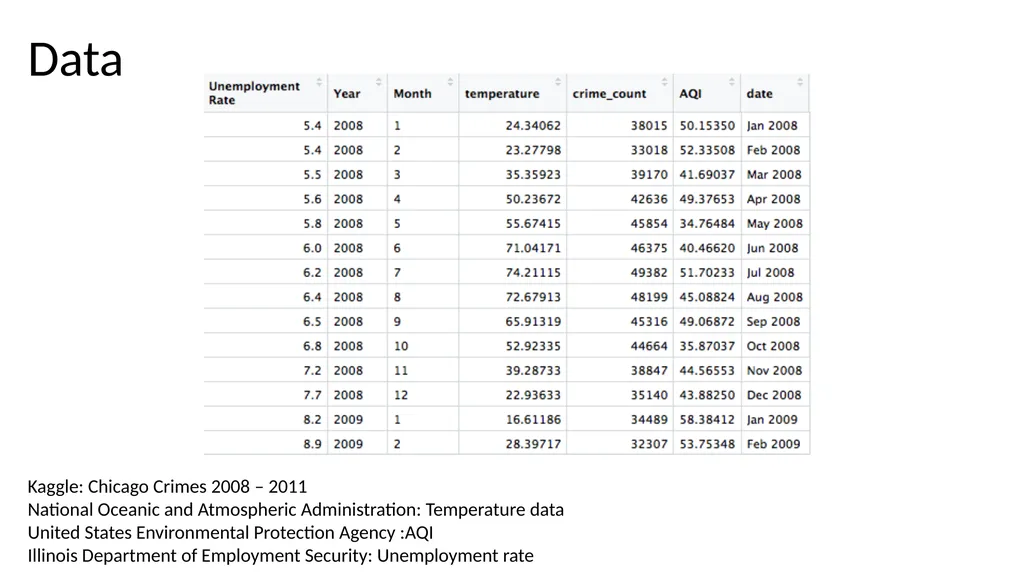Click the Year column sort arrows
The image size is (1024, 575).
[378, 82]
